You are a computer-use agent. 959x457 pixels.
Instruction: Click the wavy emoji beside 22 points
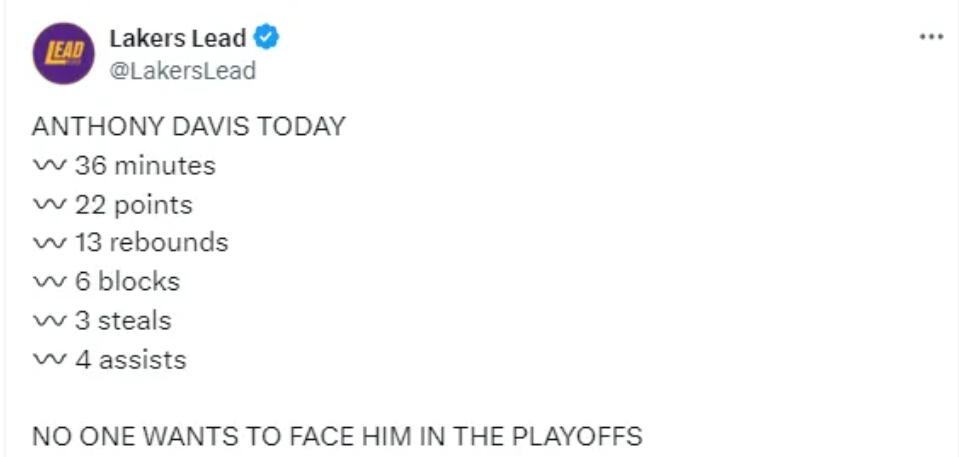[x=50, y=204]
